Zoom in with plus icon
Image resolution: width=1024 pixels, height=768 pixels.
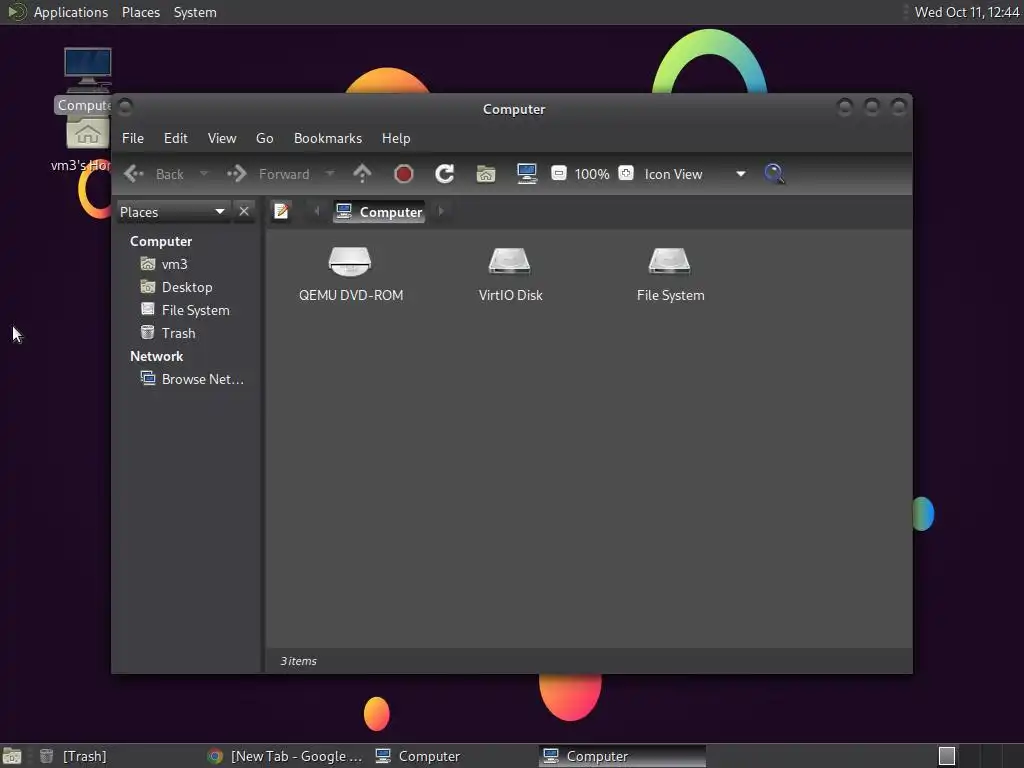[626, 173]
